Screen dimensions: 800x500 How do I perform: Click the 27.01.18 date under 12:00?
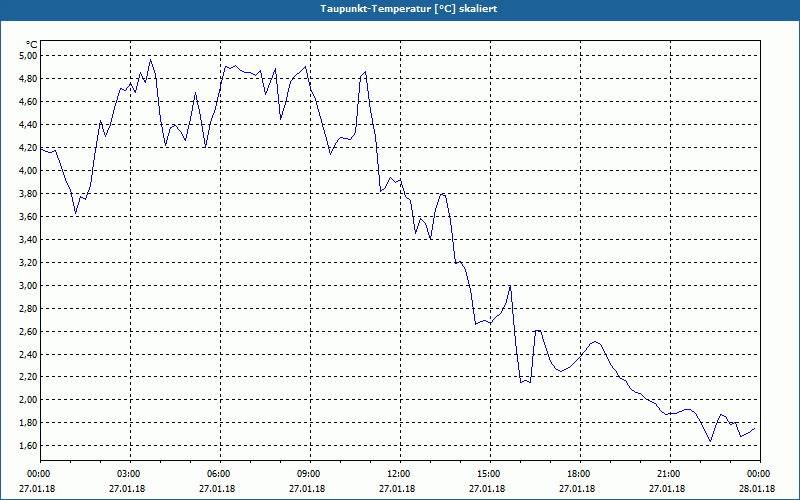click(x=397, y=488)
